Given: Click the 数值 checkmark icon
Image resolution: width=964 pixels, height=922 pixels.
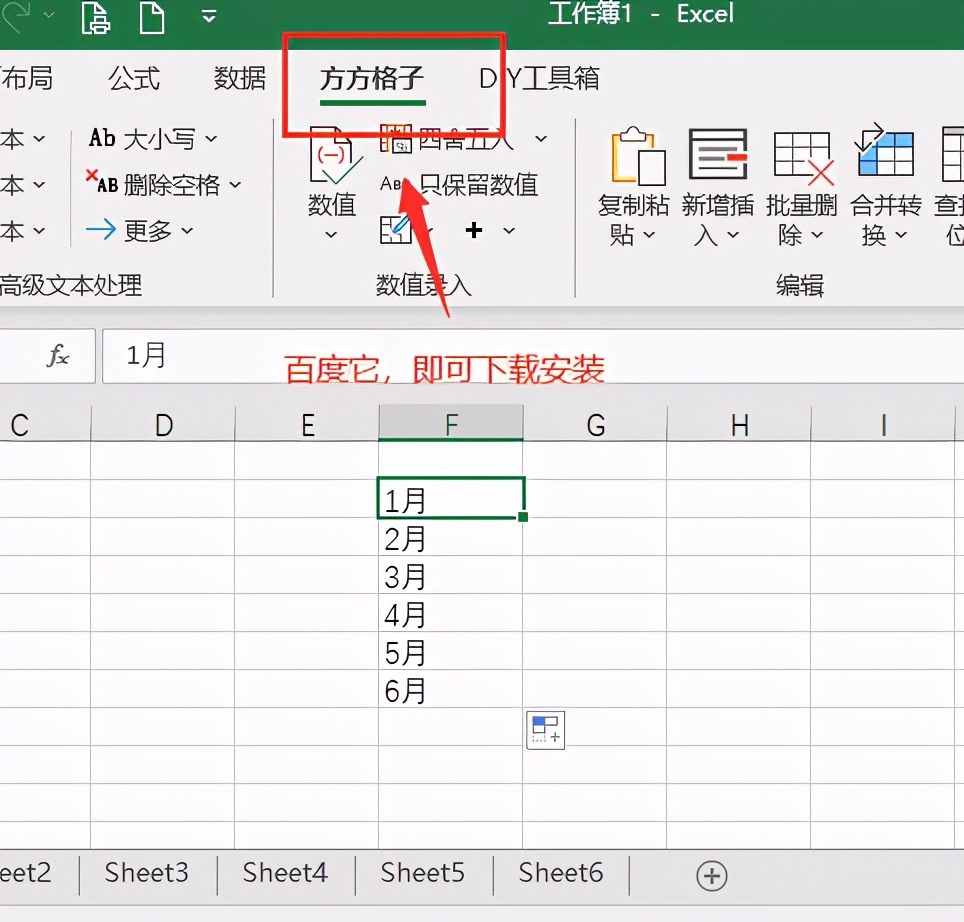Looking at the screenshot, I should 335,155.
